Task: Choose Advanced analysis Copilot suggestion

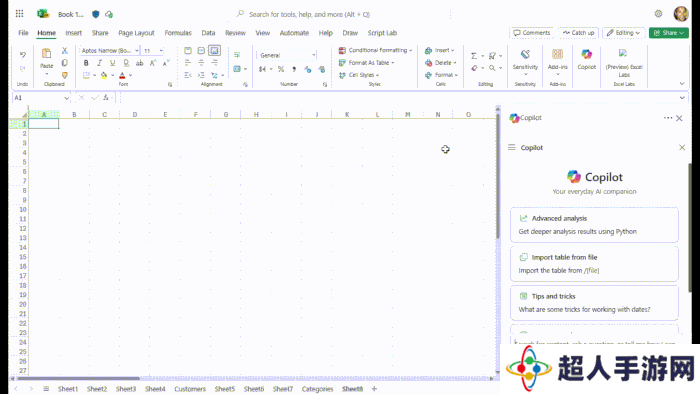Action: click(594, 225)
